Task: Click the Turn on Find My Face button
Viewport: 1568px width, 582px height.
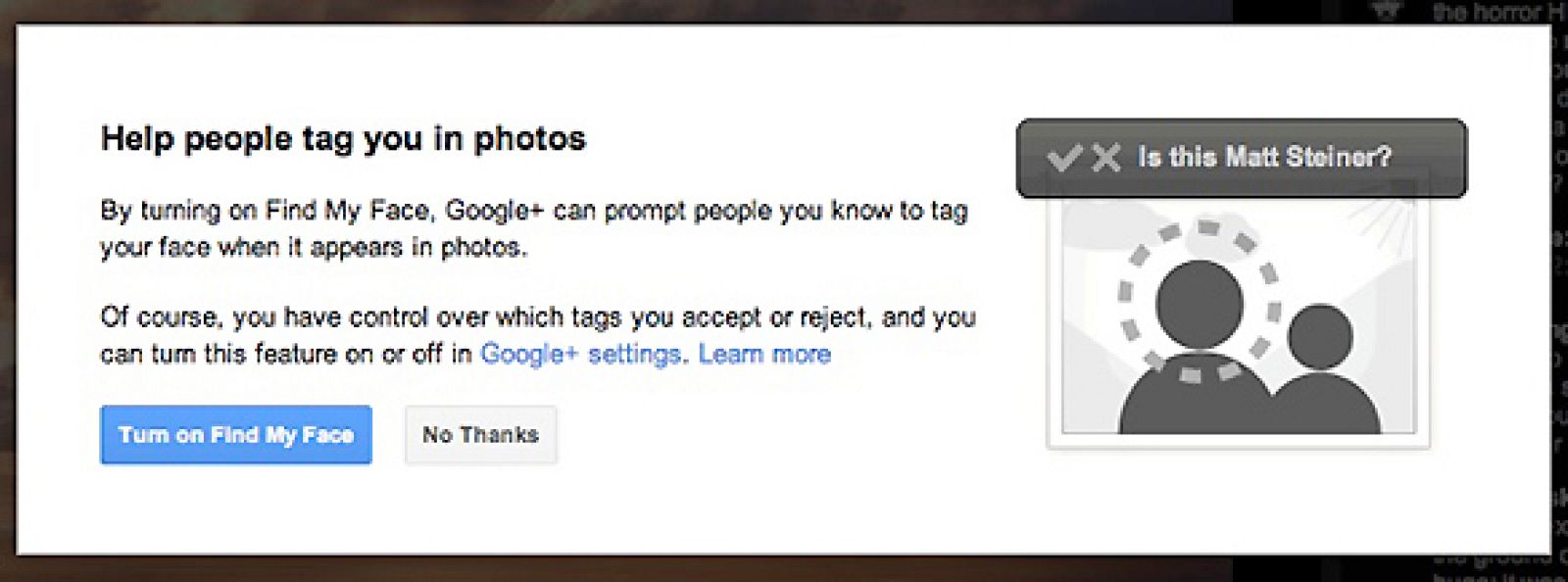Action: coord(235,435)
